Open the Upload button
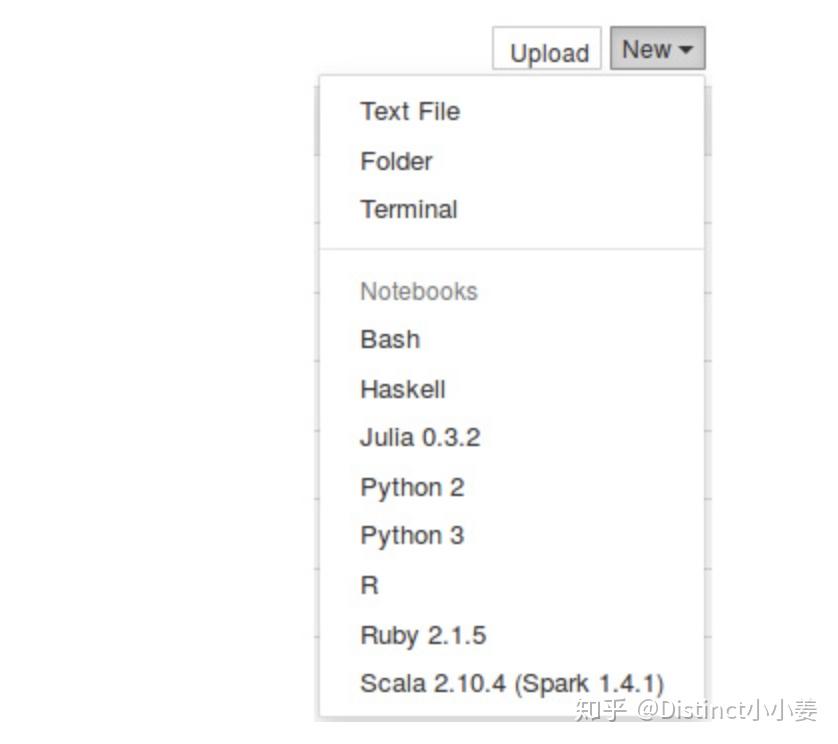 546,51
